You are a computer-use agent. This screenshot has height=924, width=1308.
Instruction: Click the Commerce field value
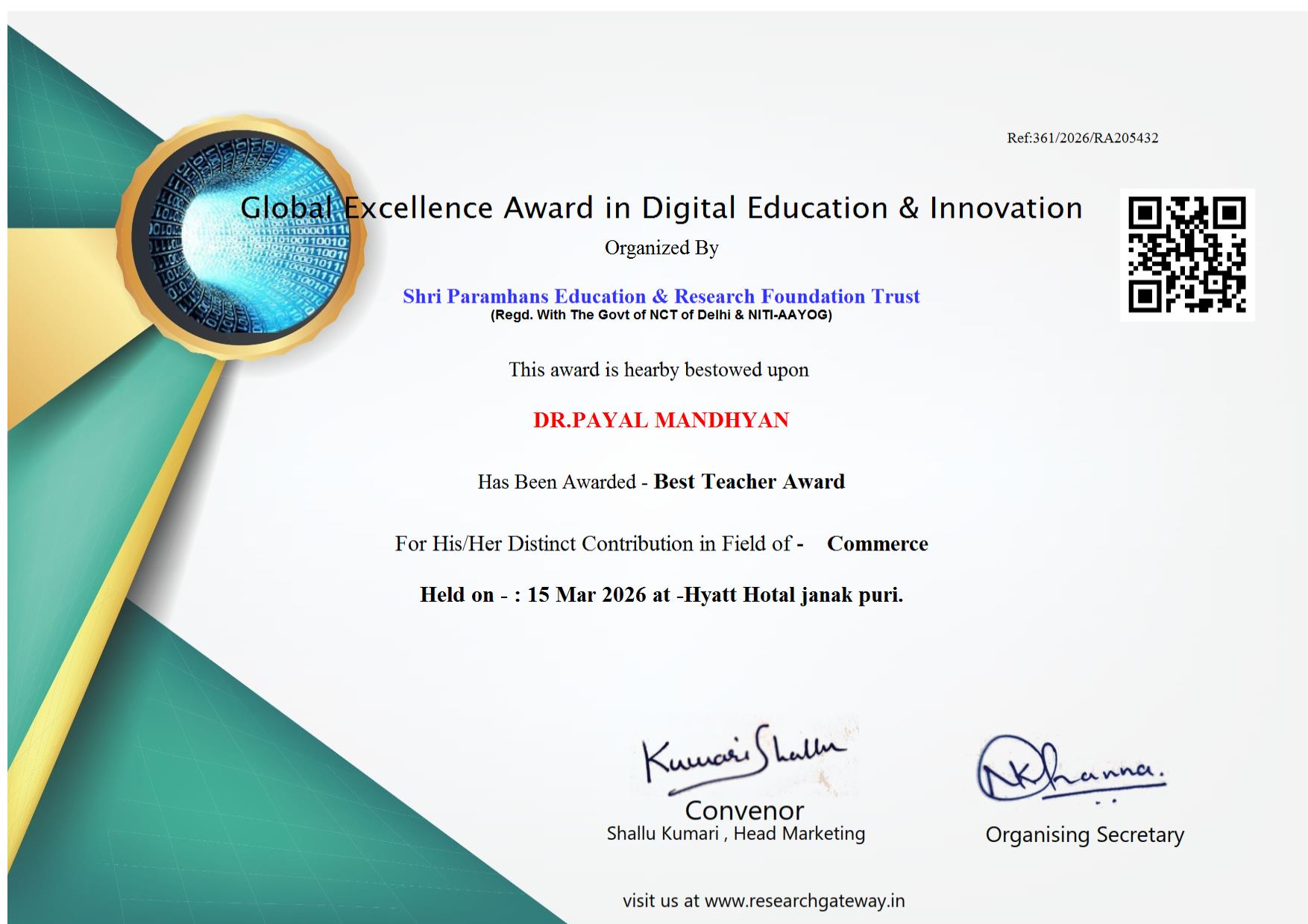coord(877,544)
